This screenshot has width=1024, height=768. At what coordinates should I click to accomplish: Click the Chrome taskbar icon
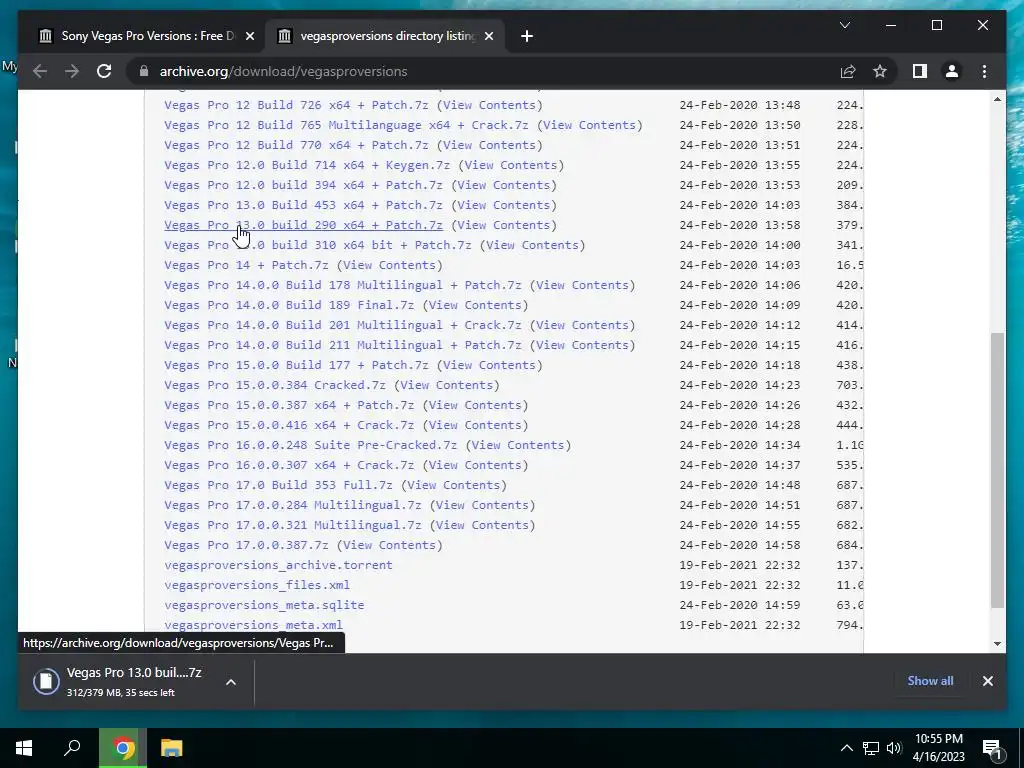tap(122, 748)
